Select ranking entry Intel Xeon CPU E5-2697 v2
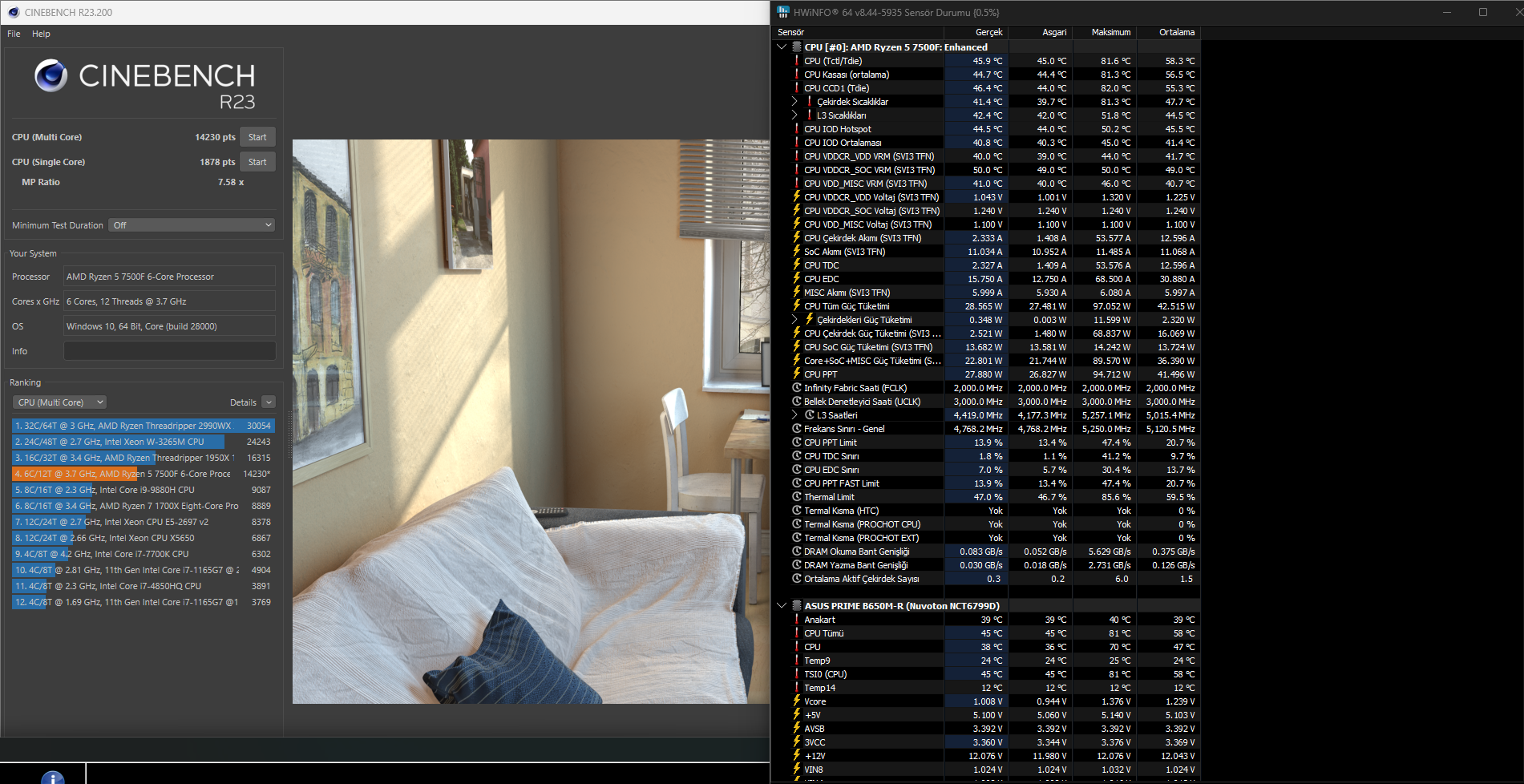This screenshot has width=1524, height=784. click(x=144, y=522)
